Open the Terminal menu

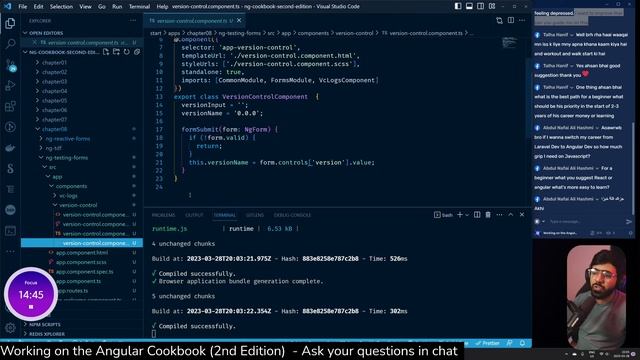coord(139,7)
